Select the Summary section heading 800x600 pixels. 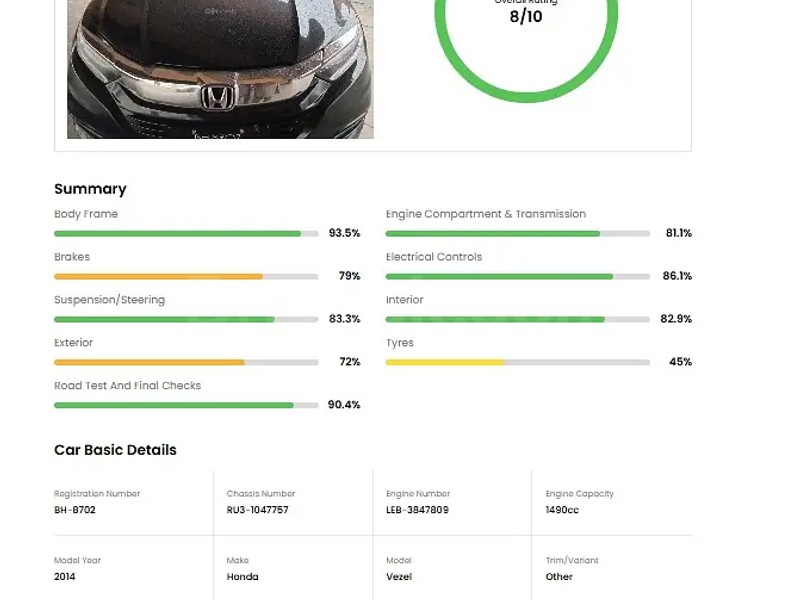tap(90, 189)
